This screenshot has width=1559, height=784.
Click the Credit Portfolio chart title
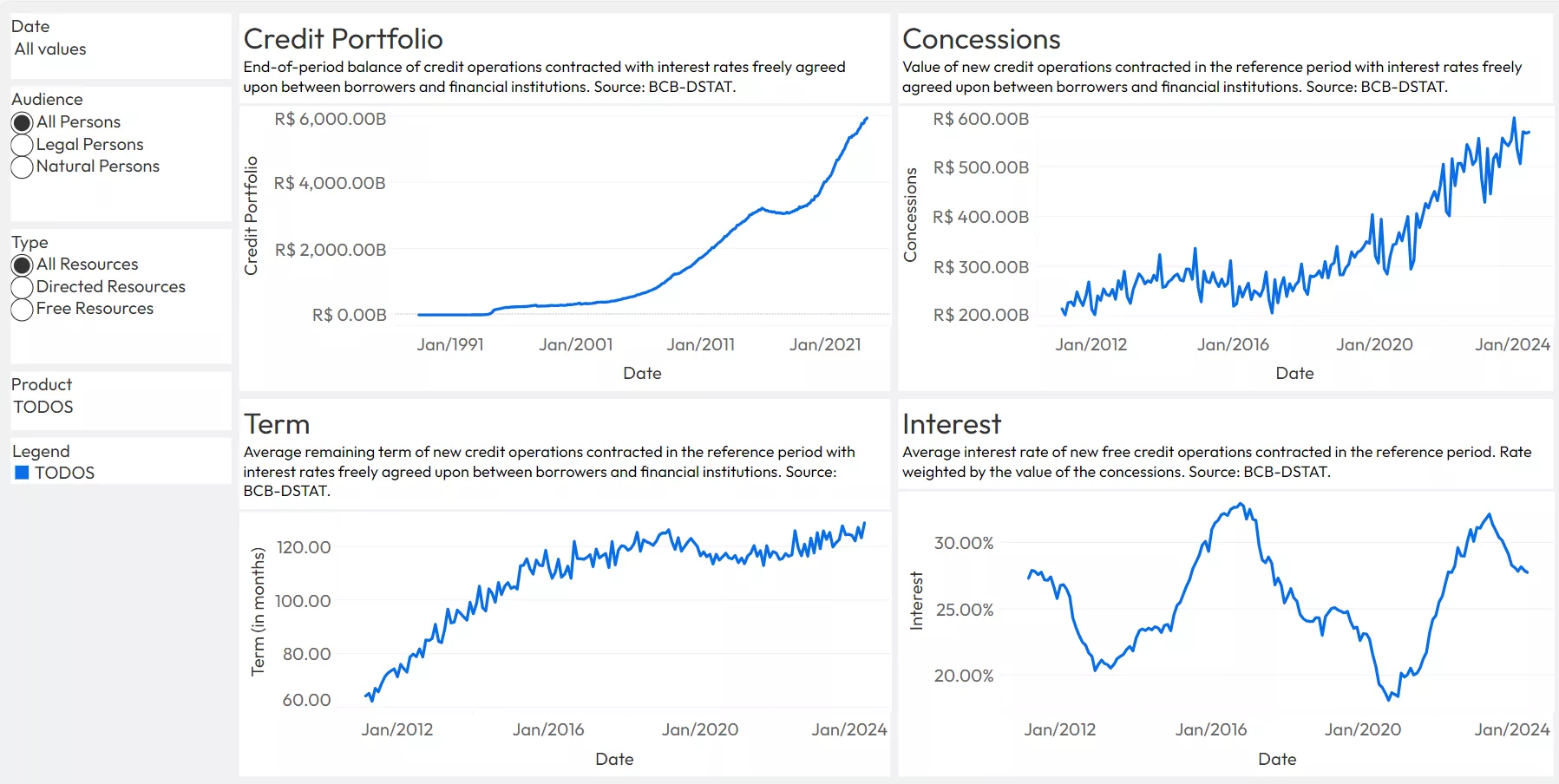point(342,39)
